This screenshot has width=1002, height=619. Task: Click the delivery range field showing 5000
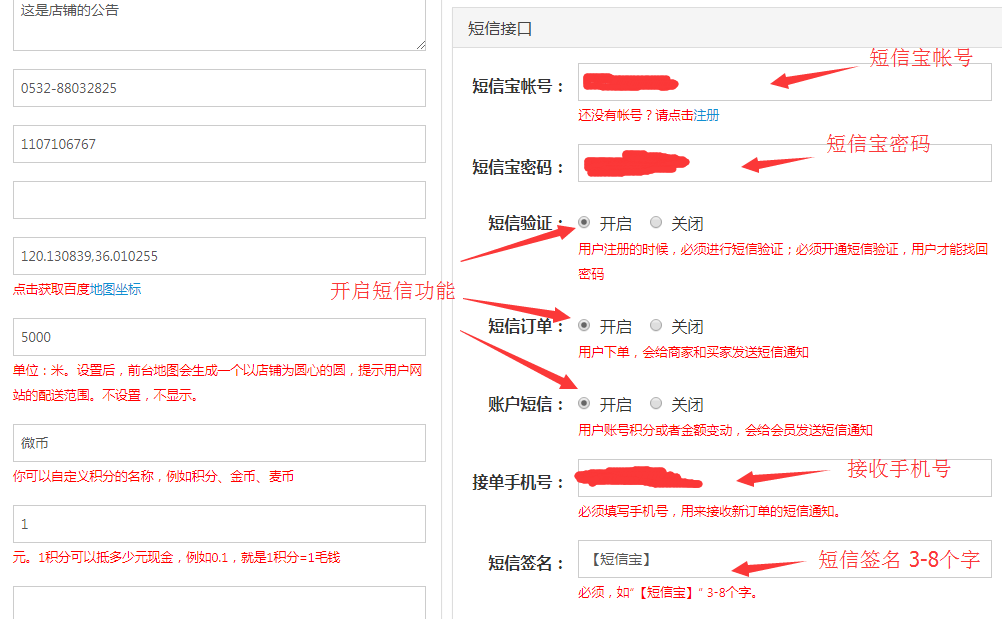(219, 337)
